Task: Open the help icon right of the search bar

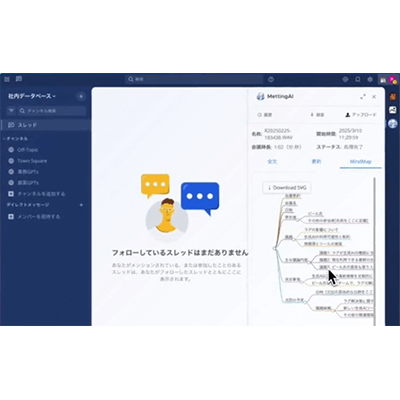Action: pos(271,79)
